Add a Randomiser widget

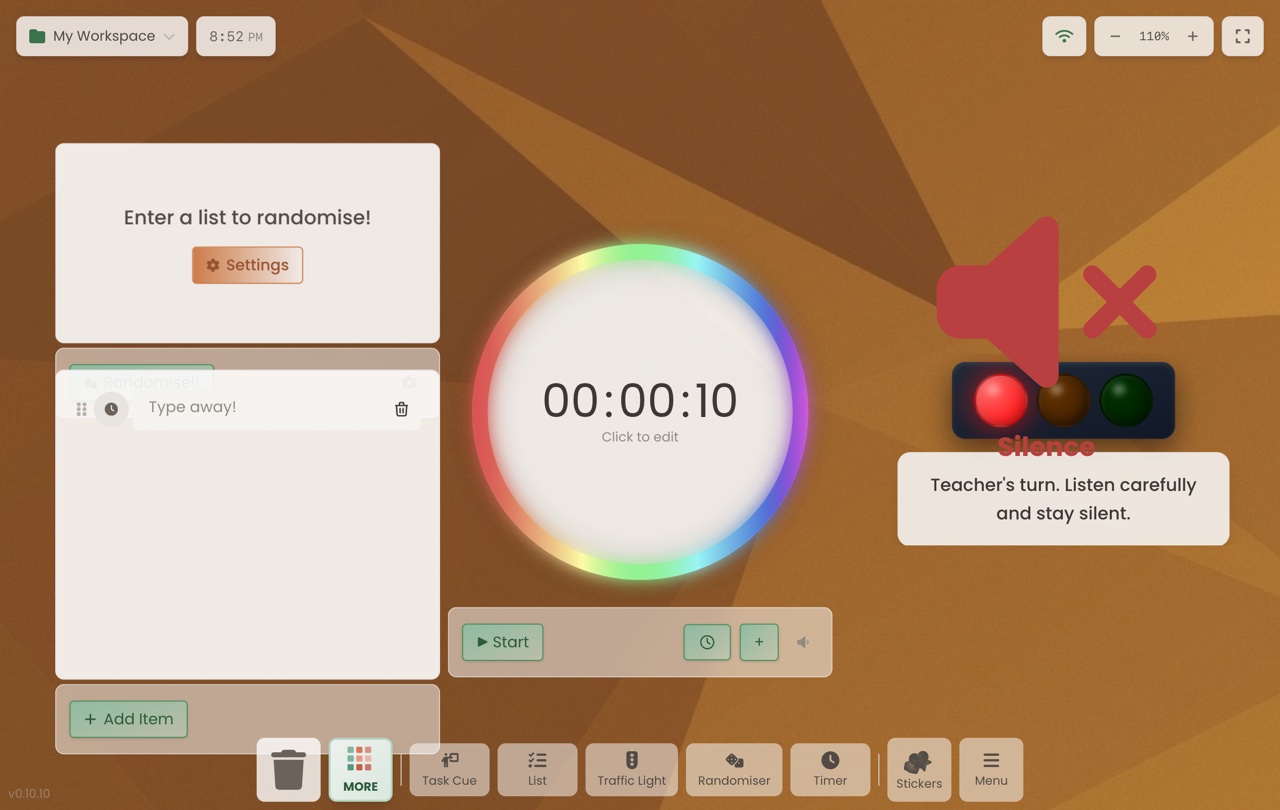click(x=734, y=770)
